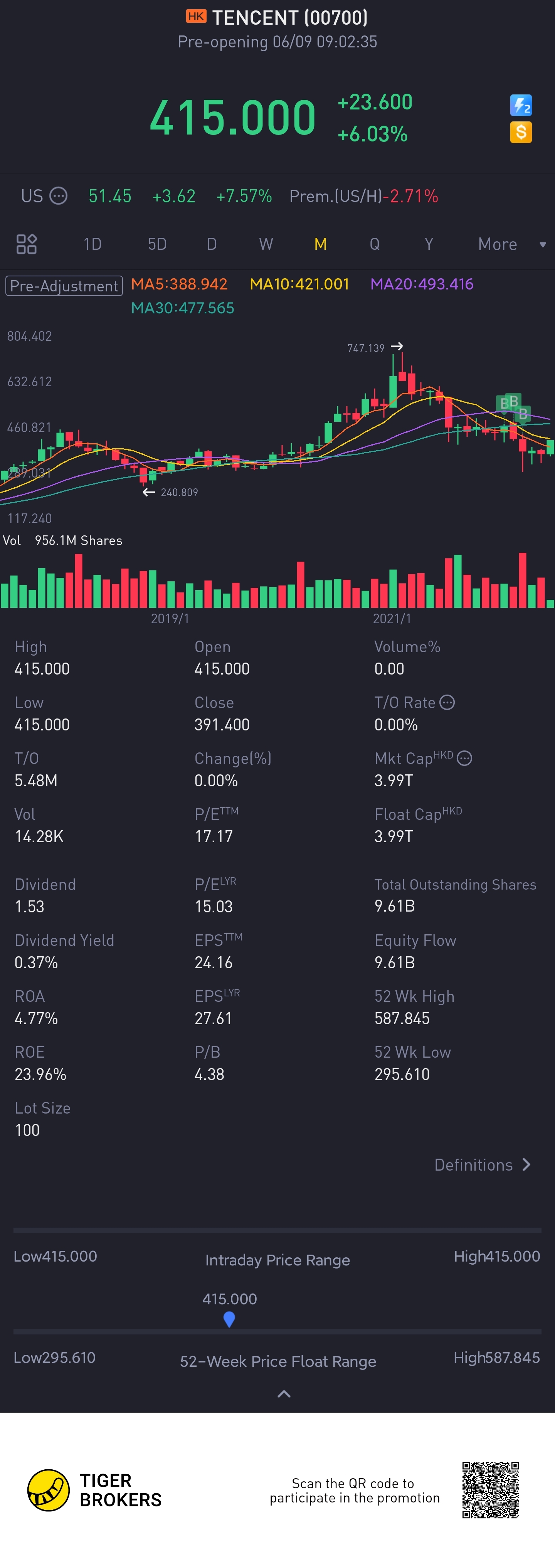The width and height of the screenshot is (555, 1568).
Task: Tap the 415.000 current price
Action: 232,118
